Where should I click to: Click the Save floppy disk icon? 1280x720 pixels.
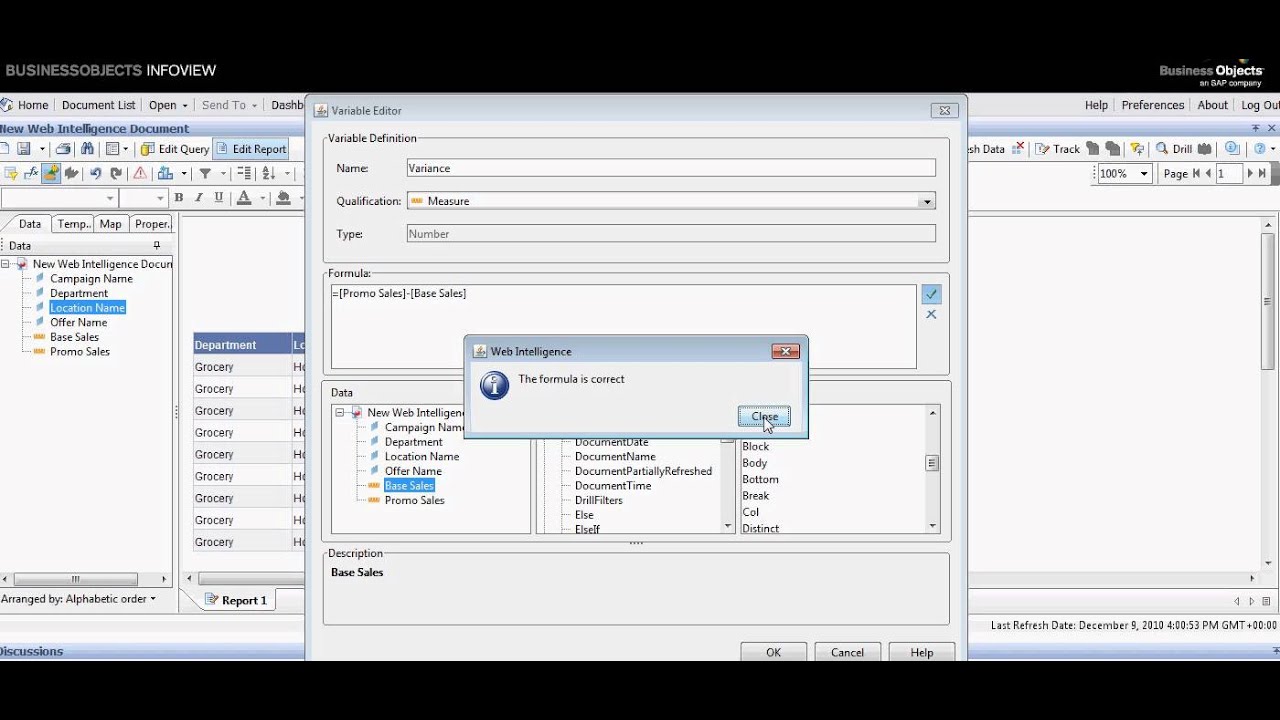pyautogui.click(x=23, y=149)
